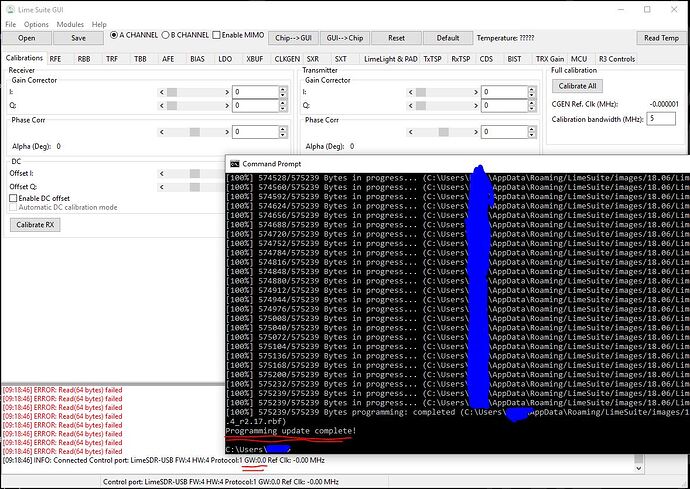
Task: Switch to the TRF tab
Action: click(112, 59)
